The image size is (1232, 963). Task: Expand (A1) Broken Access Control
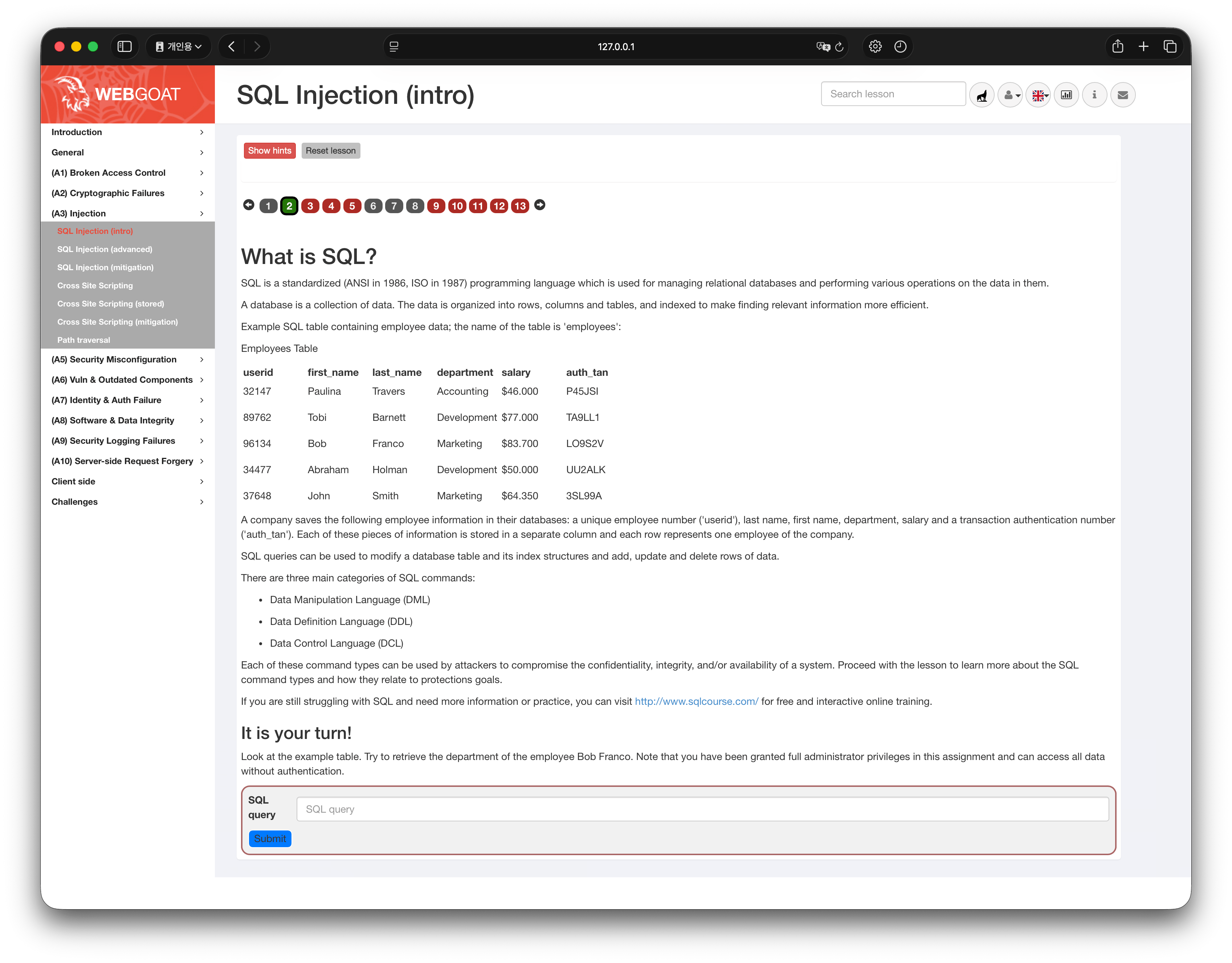(127, 172)
